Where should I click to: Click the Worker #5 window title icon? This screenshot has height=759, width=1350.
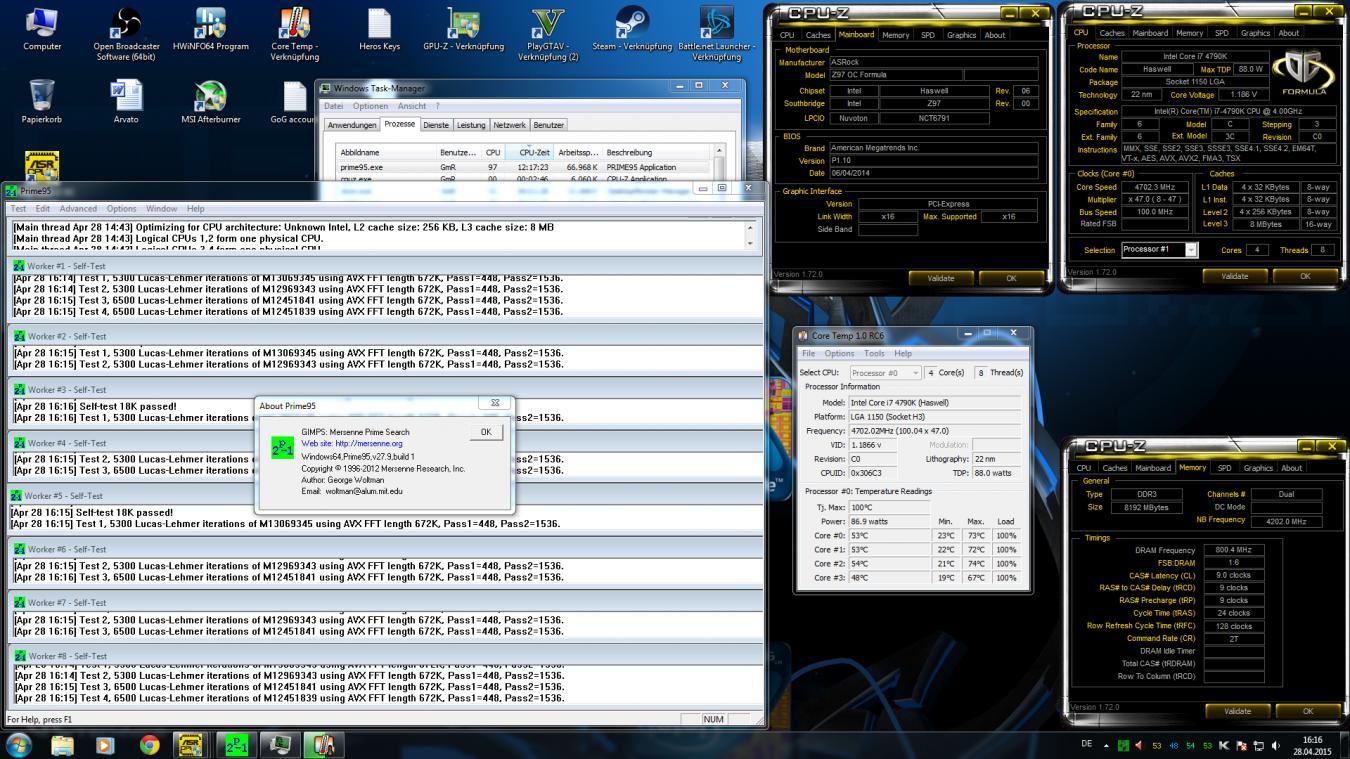pyautogui.click(x=16, y=495)
